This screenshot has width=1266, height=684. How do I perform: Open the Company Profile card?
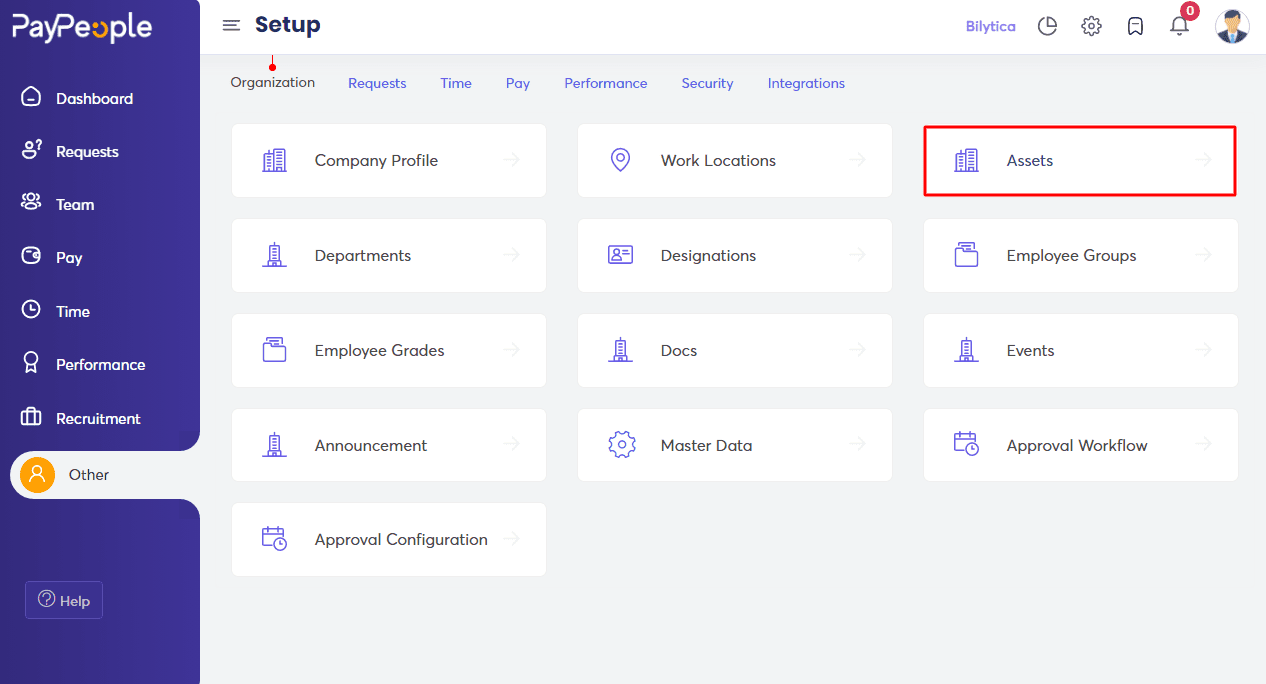coord(389,160)
